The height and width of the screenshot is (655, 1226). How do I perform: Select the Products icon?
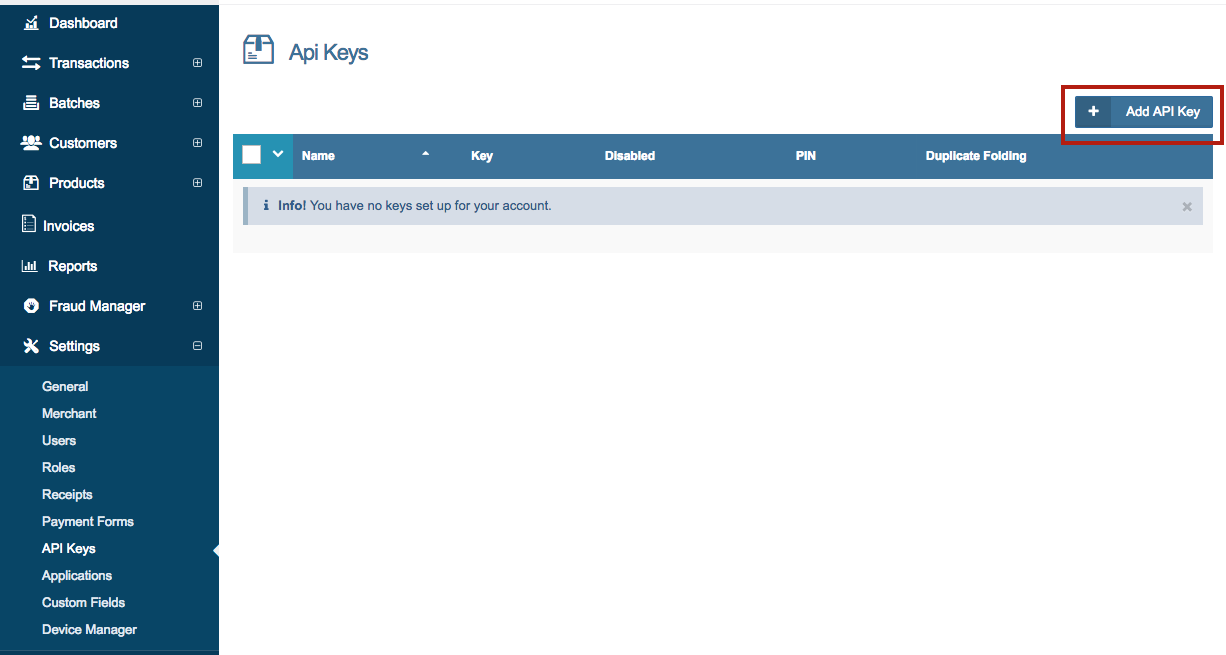[30, 182]
